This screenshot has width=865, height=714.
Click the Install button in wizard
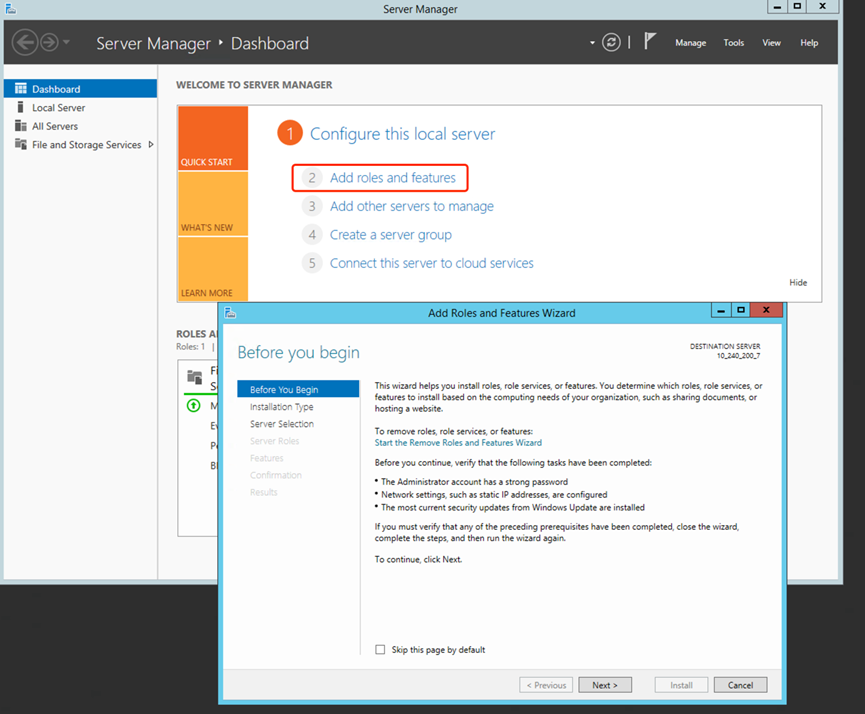click(681, 685)
